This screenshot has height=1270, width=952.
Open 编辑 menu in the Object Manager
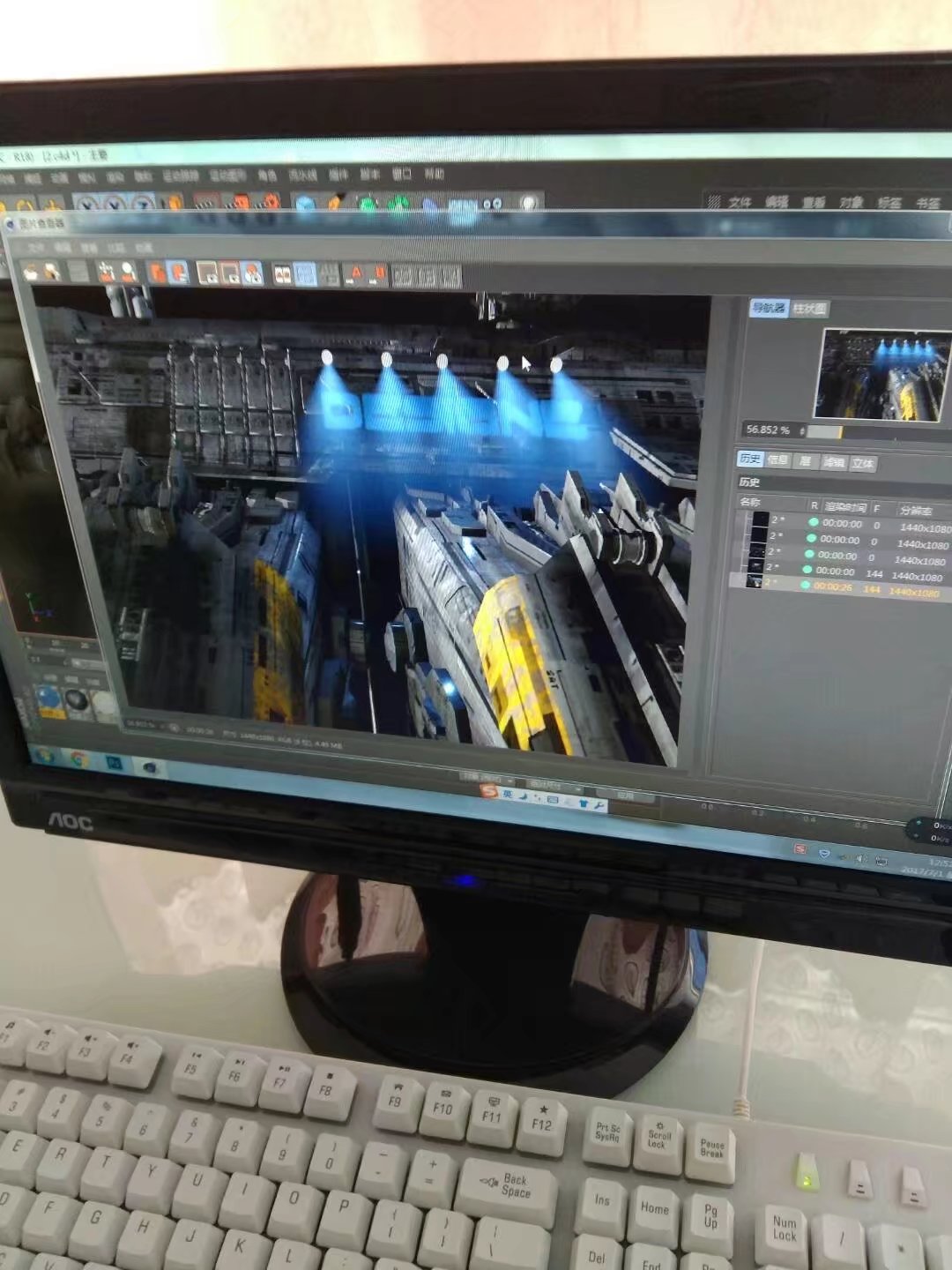pyautogui.click(x=777, y=202)
